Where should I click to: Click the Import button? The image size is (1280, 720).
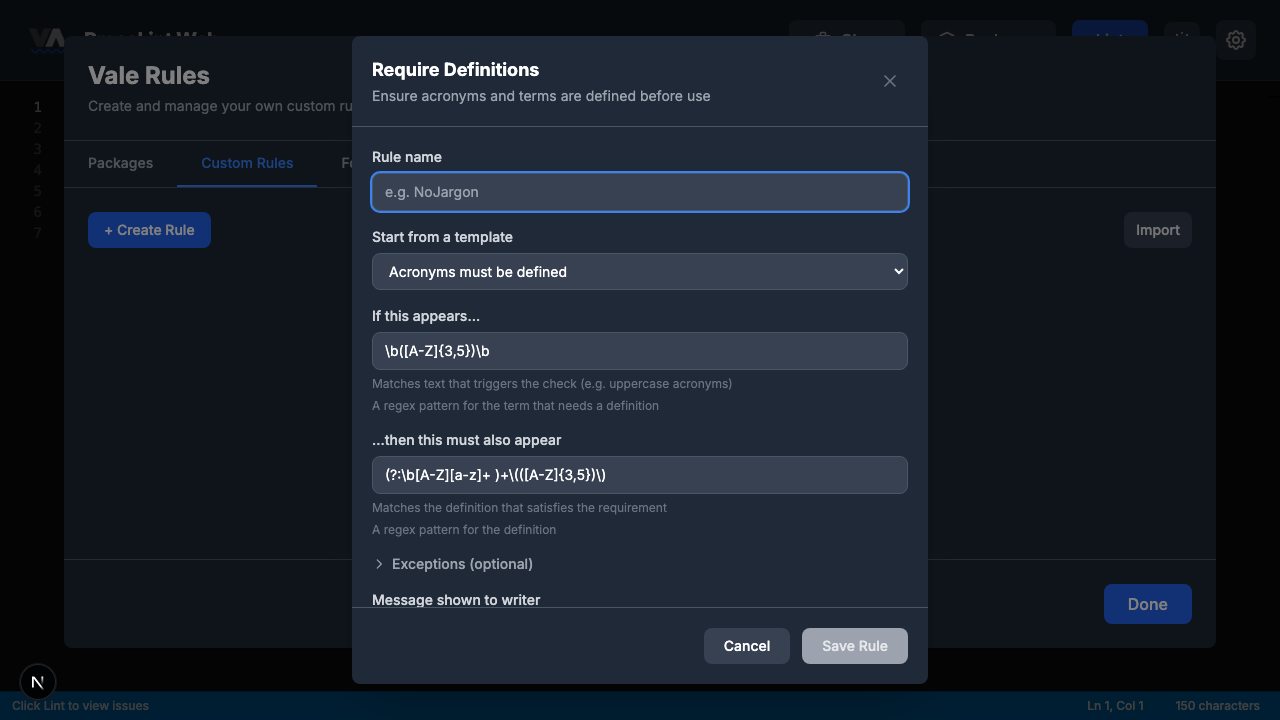point(1157,229)
